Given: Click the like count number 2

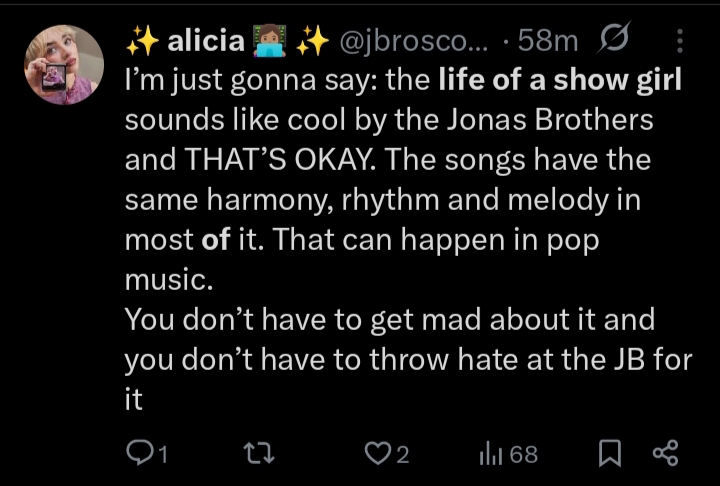Looking at the screenshot, I should [x=402, y=455].
